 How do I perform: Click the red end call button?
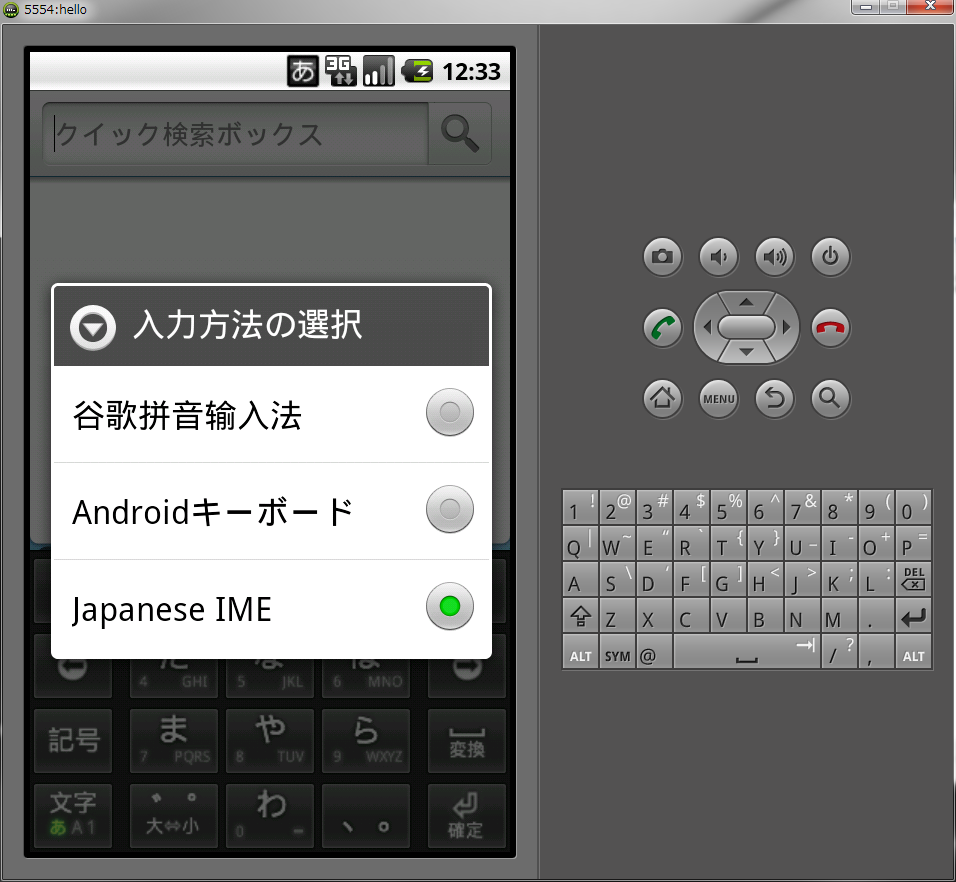tap(830, 327)
